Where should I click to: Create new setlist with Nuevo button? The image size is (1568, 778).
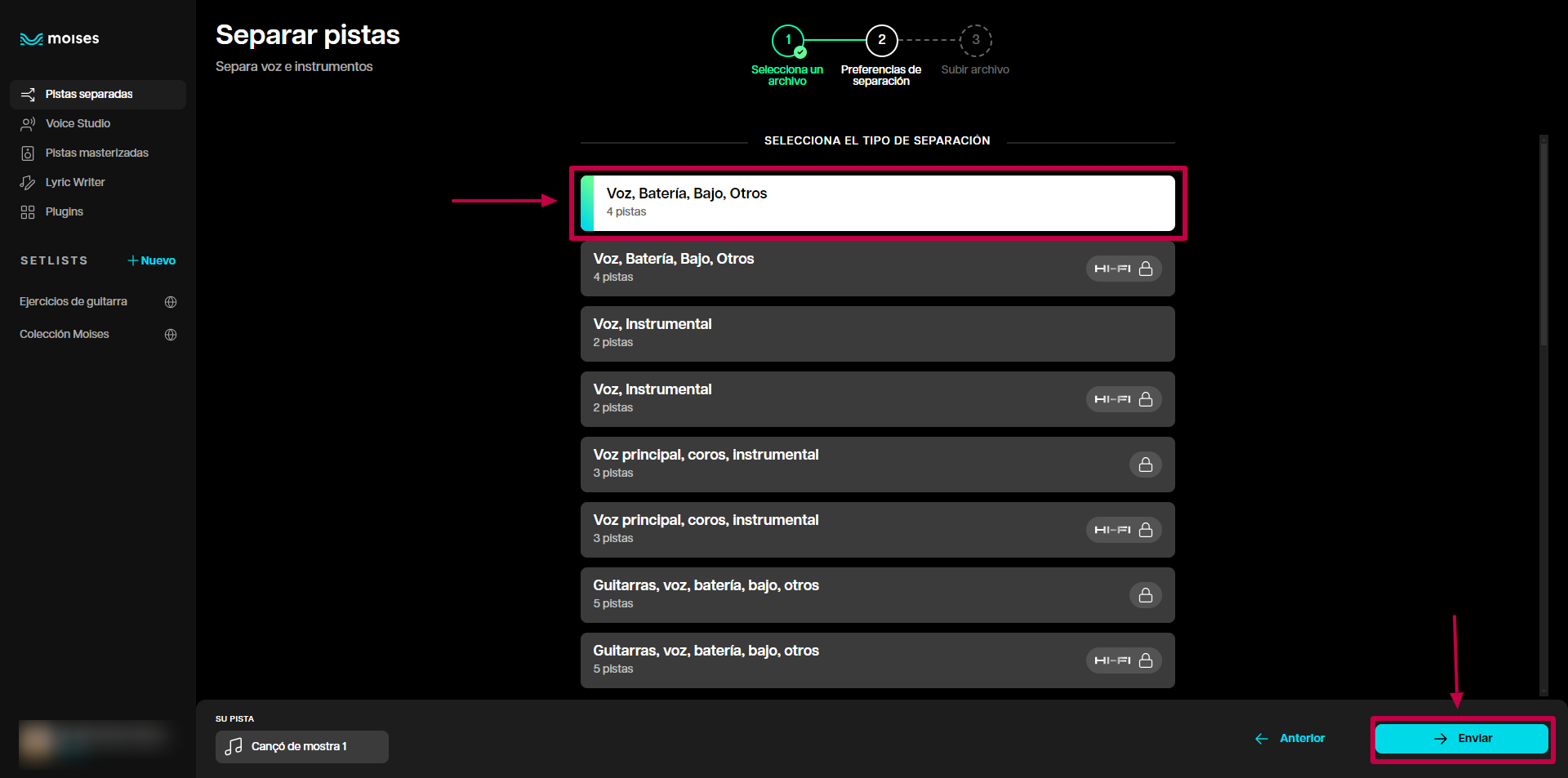(x=152, y=260)
